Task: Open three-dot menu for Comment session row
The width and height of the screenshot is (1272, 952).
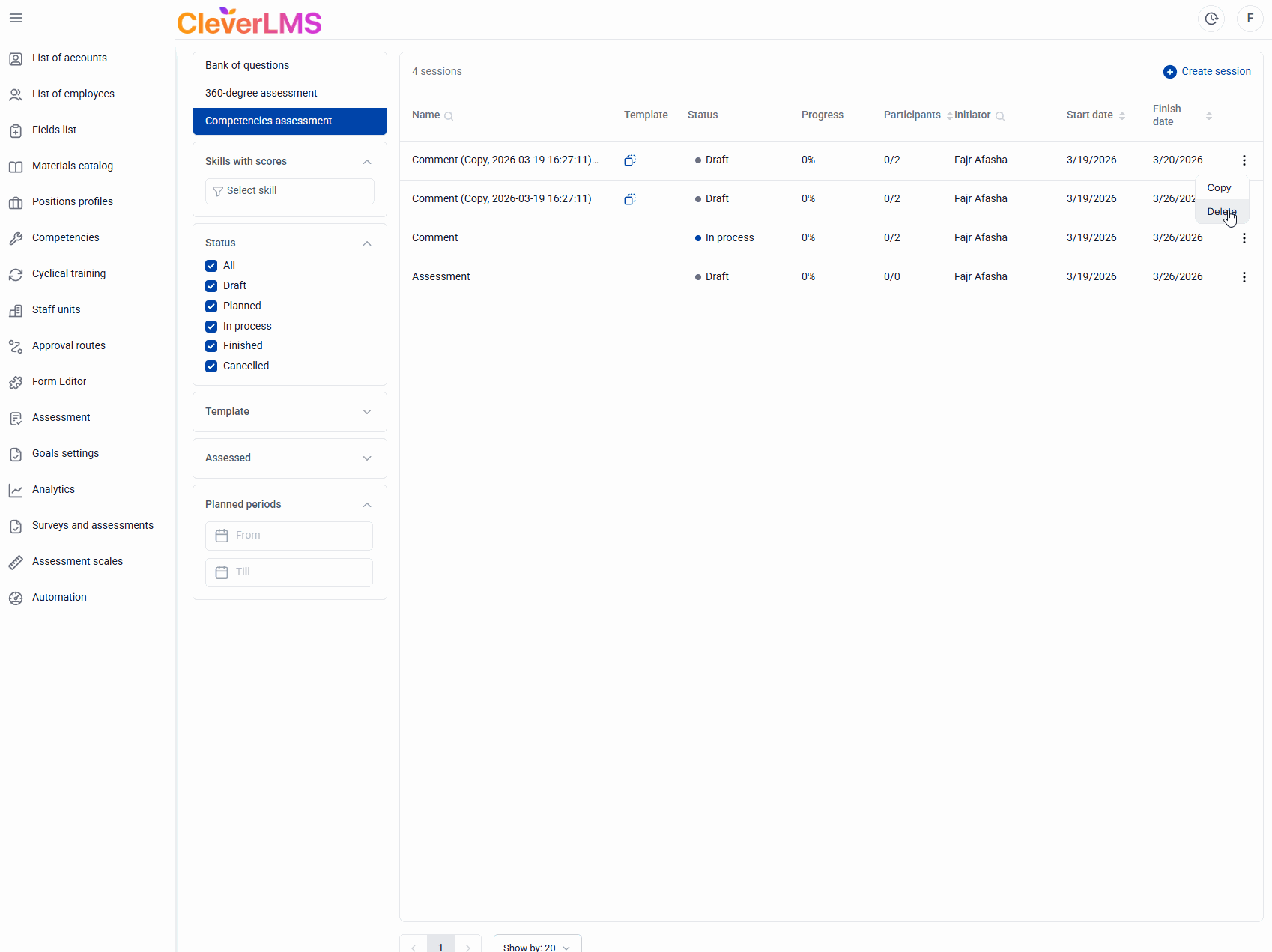Action: click(1244, 238)
